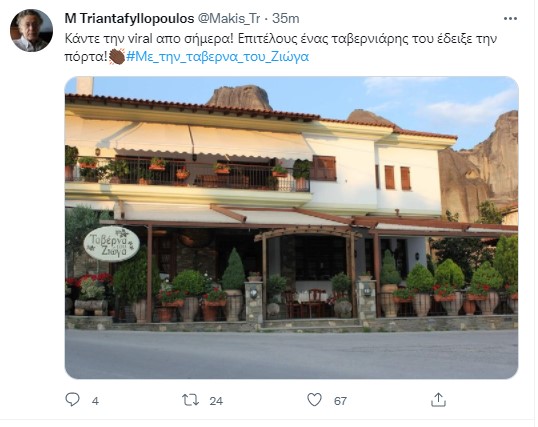This screenshot has width=538, height=427.
Task: Open the taverna photo attachment
Action: [x=291, y=228]
